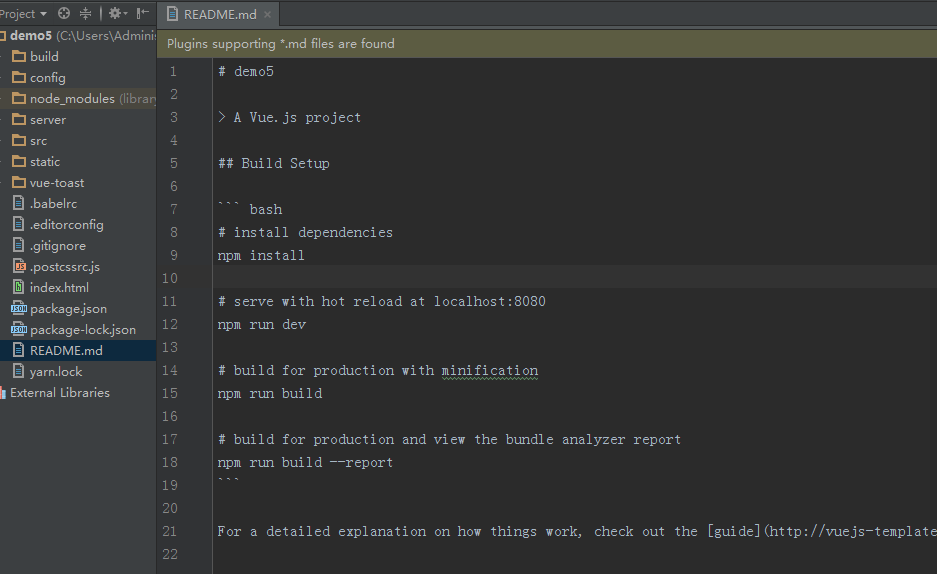This screenshot has width=937, height=574.
Task: Click the node_modules folder icon
Action: coord(19,98)
